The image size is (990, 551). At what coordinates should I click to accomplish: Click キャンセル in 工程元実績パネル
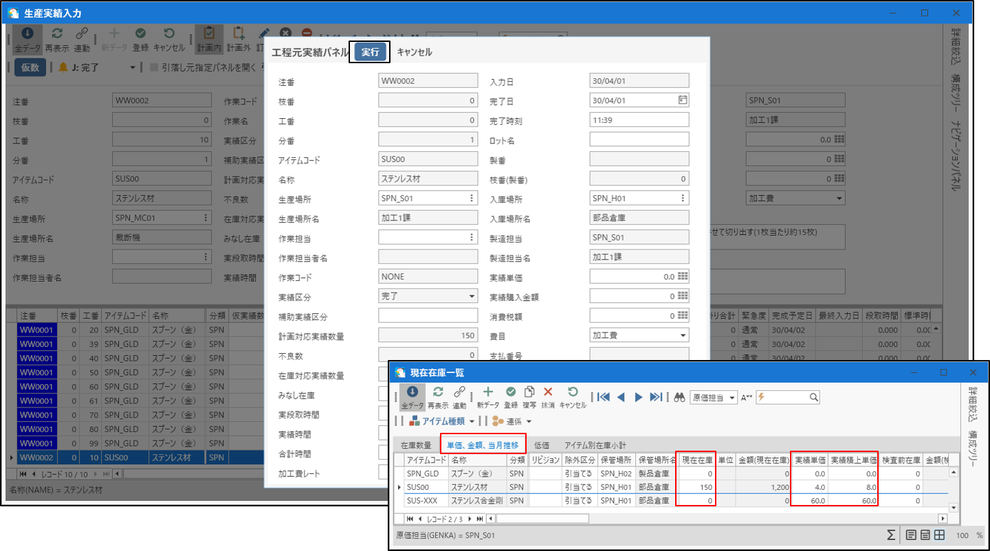[x=414, y=52]
